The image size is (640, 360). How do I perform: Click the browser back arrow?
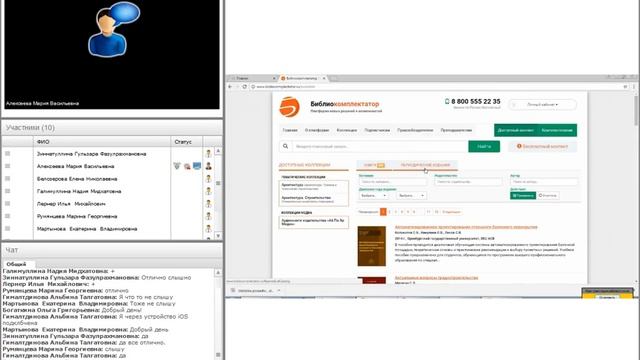[x=230, y=87]
